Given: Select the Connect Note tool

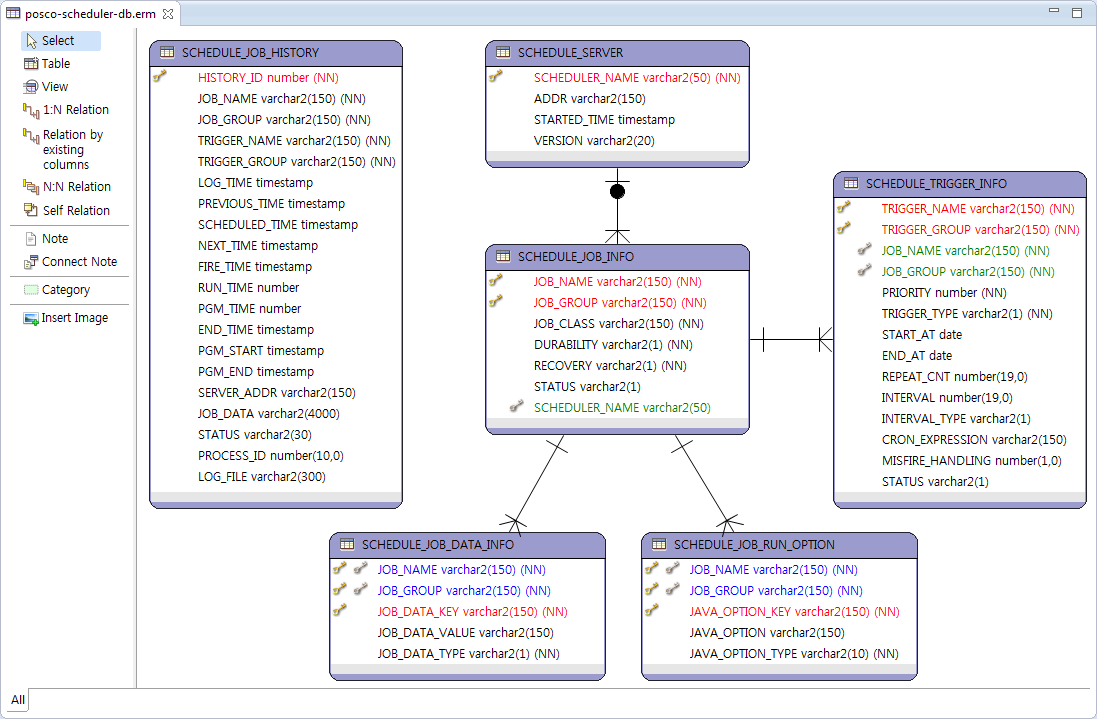Looking at the screenshot, I should [x=79, y=262].
